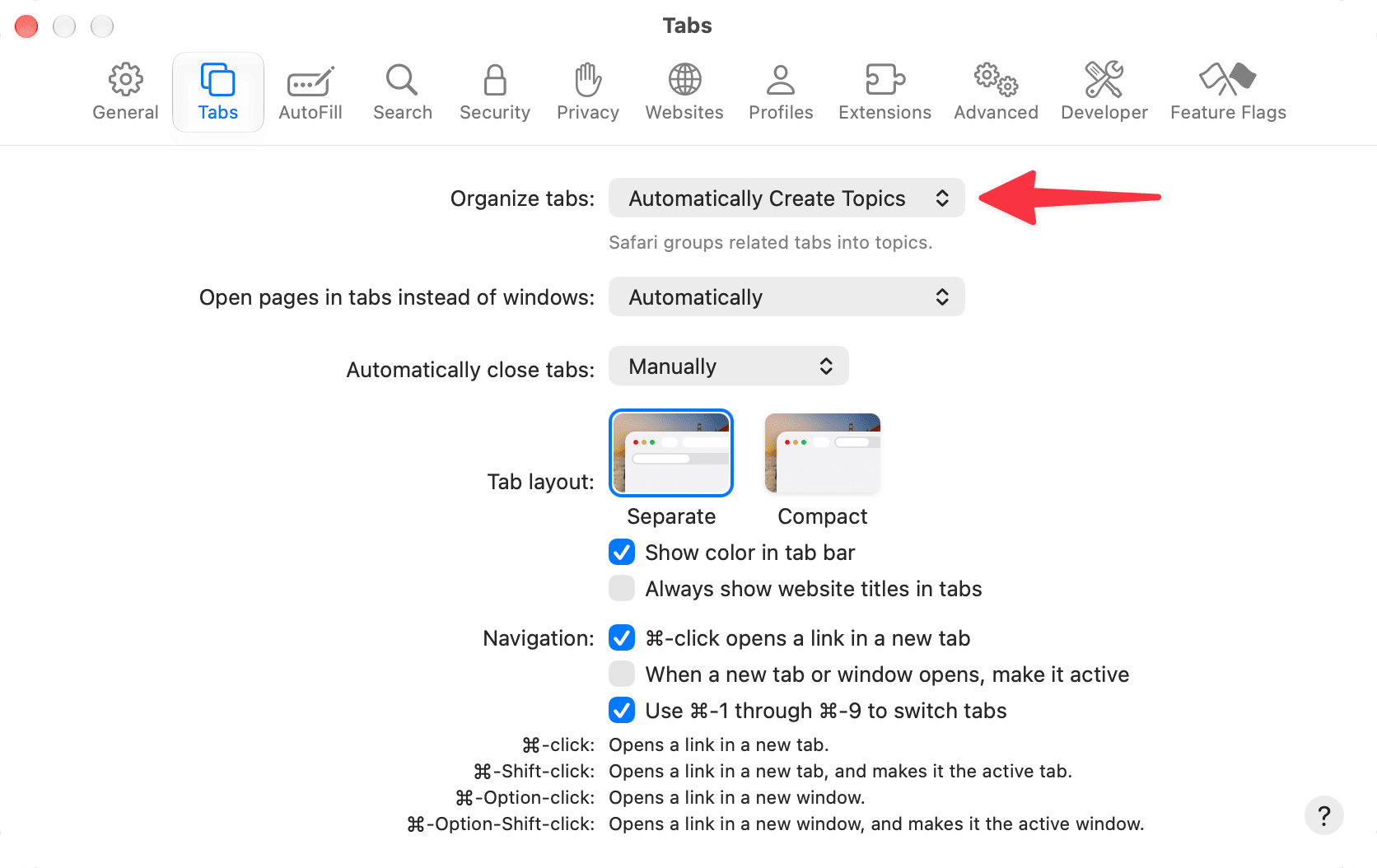This screenshot has width=1377, height=868.
Task: Open the Developer tools pane
Action: pos(1104,92)
